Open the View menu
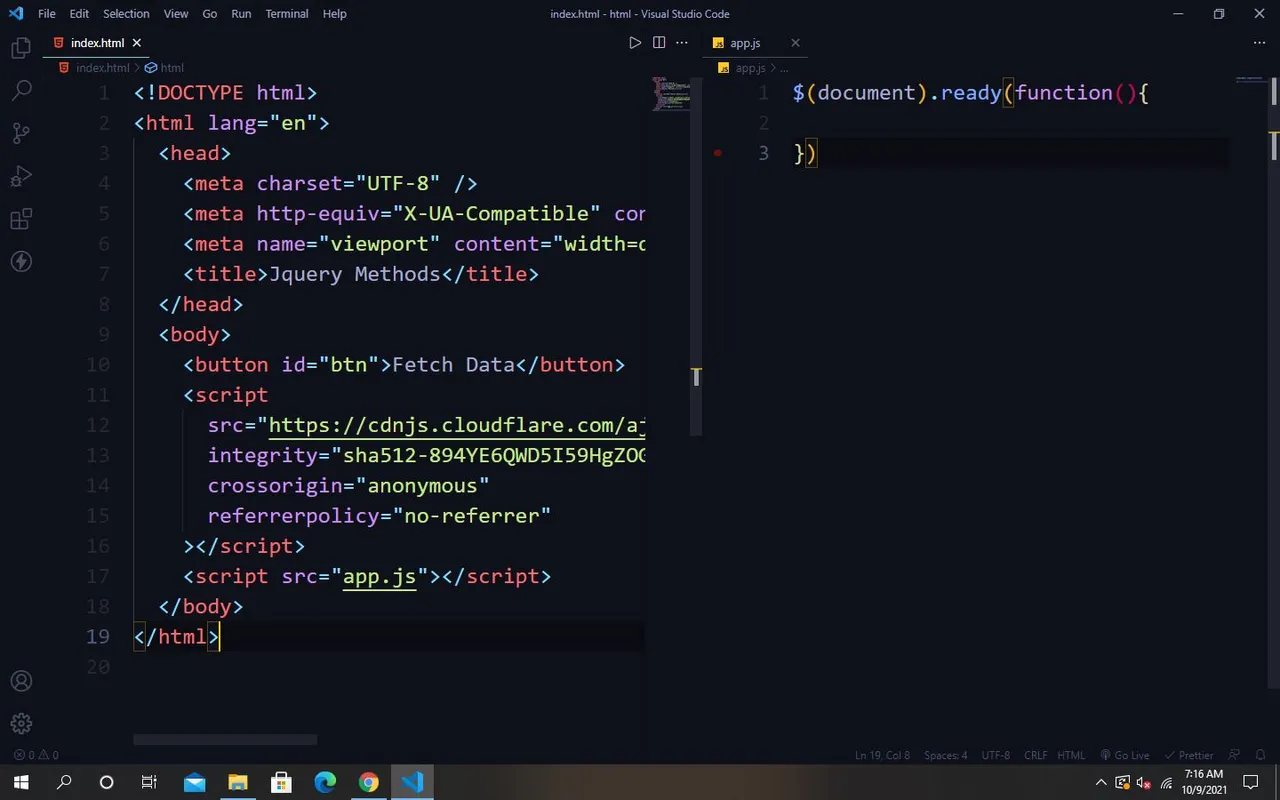Screen dimensions: 1280x800 [176, 14]
